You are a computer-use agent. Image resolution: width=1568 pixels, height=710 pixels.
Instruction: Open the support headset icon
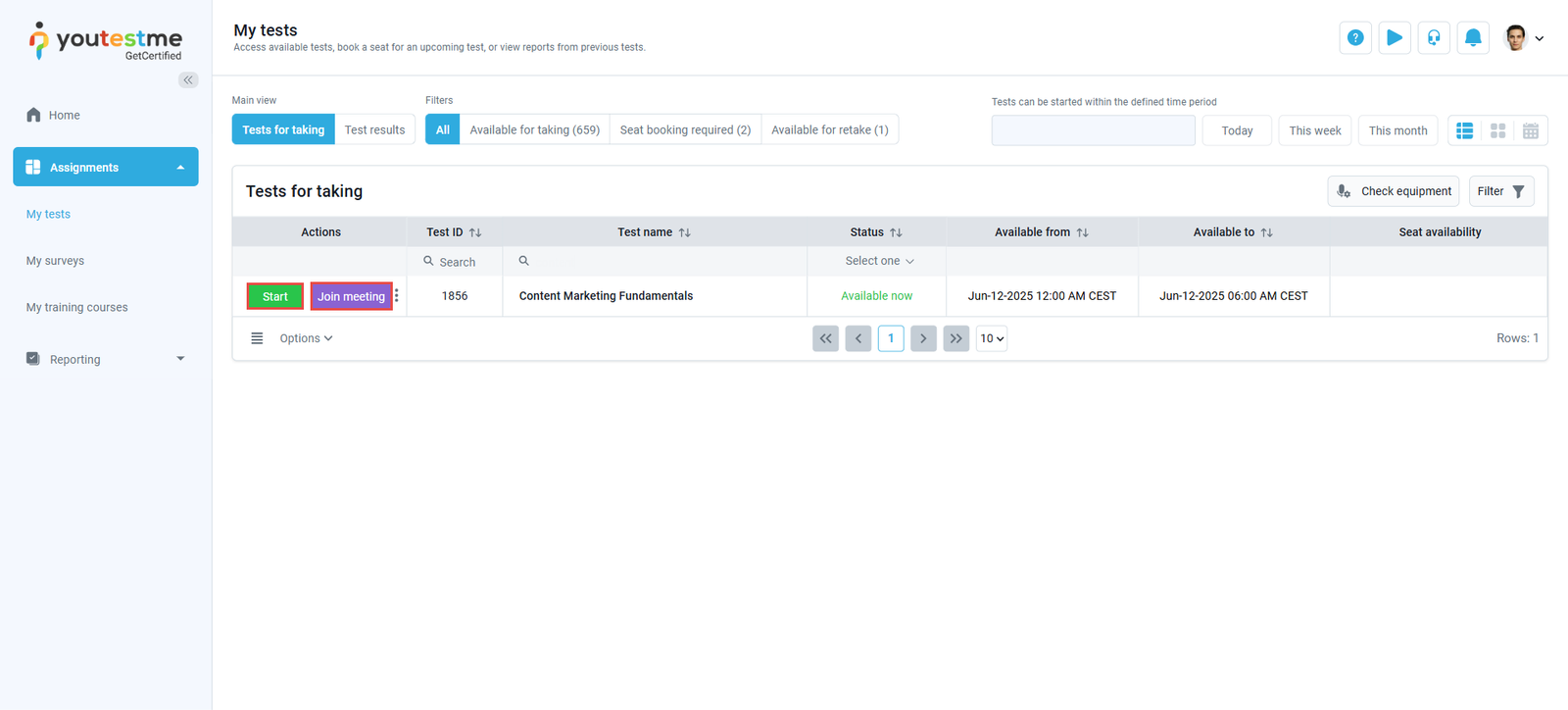pyautogui.click(x=1434, y=38)
